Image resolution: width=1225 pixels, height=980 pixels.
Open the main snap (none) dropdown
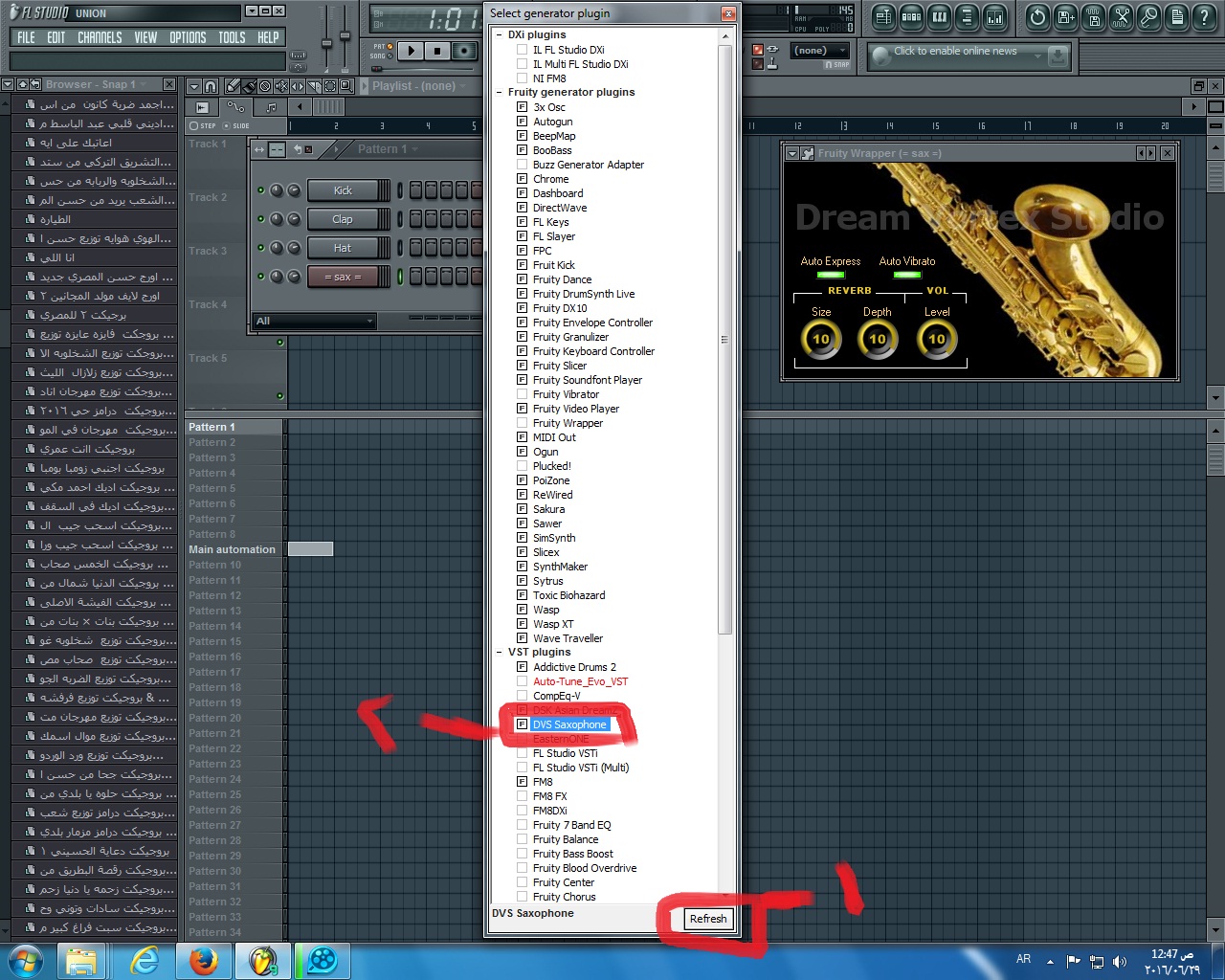820,51
